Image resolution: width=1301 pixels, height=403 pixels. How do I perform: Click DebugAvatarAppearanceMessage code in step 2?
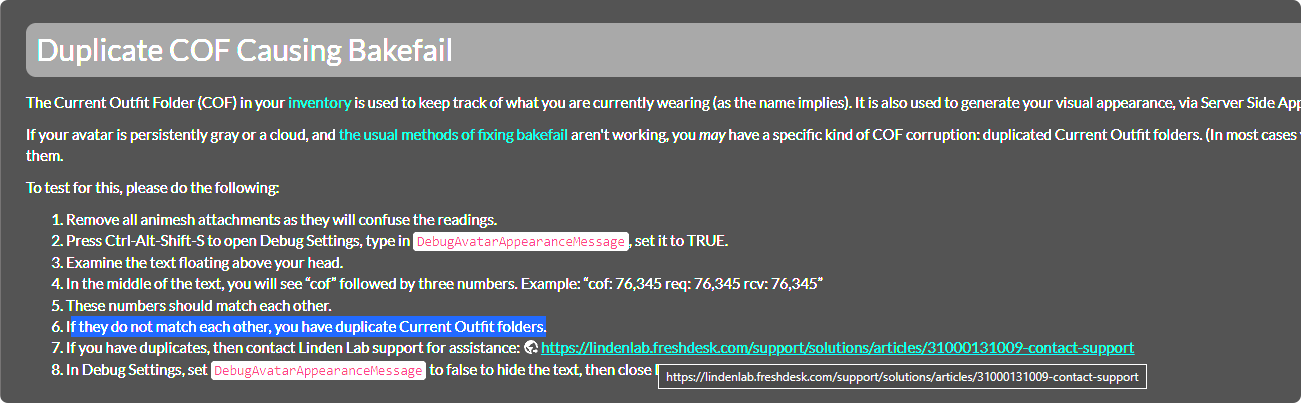pyautogui.click(x=521, y=241)
